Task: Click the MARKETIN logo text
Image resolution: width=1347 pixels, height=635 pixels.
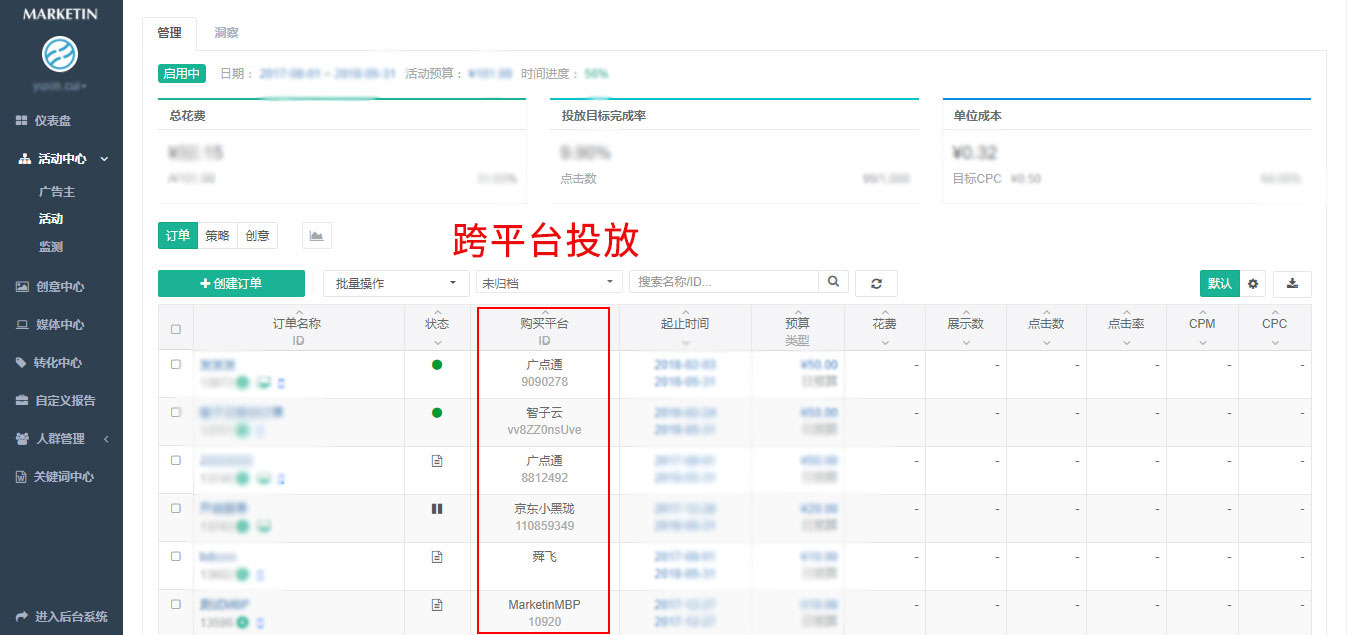Action: point(60,14)
